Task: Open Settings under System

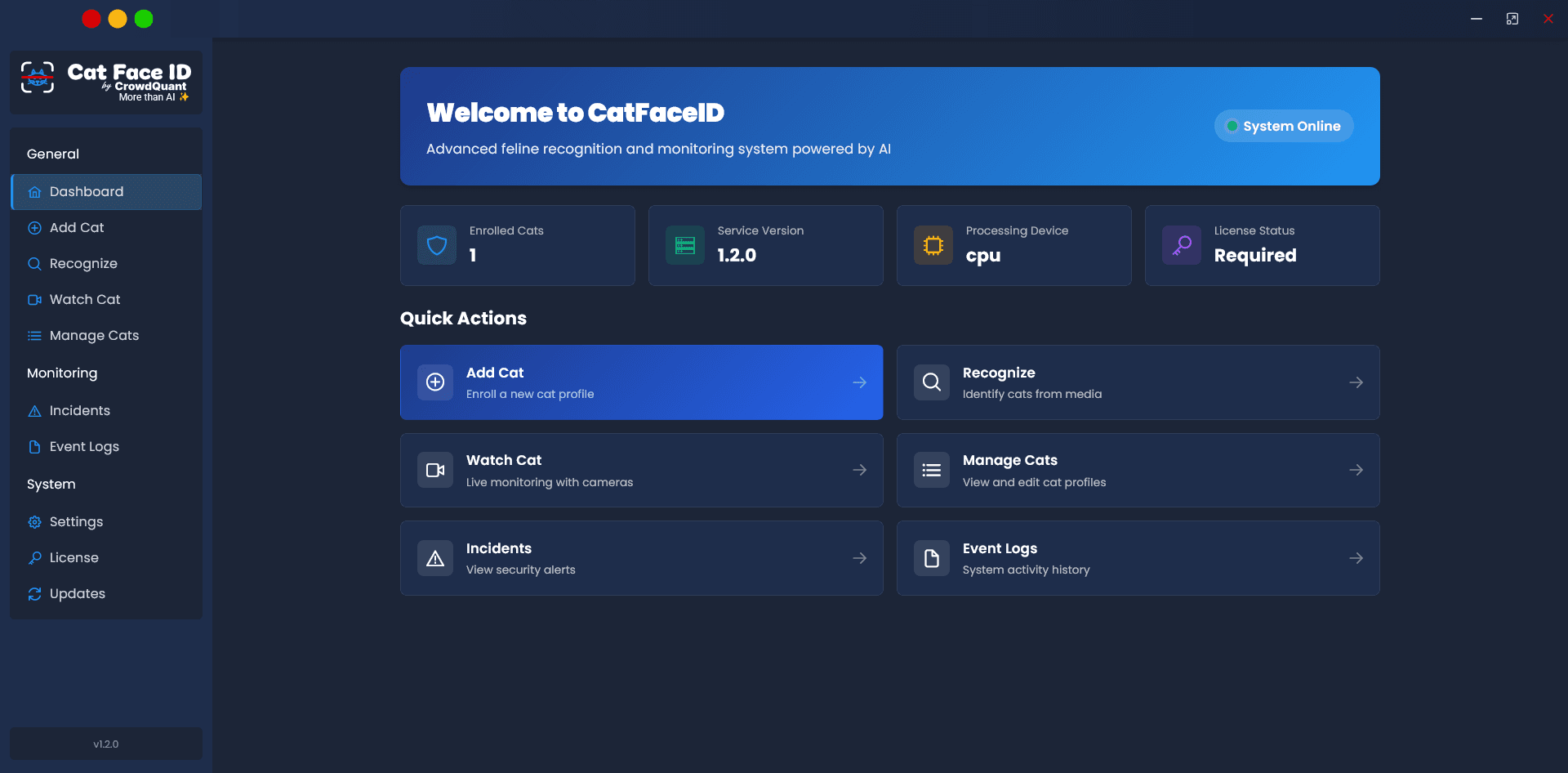Action: (106, 522)
